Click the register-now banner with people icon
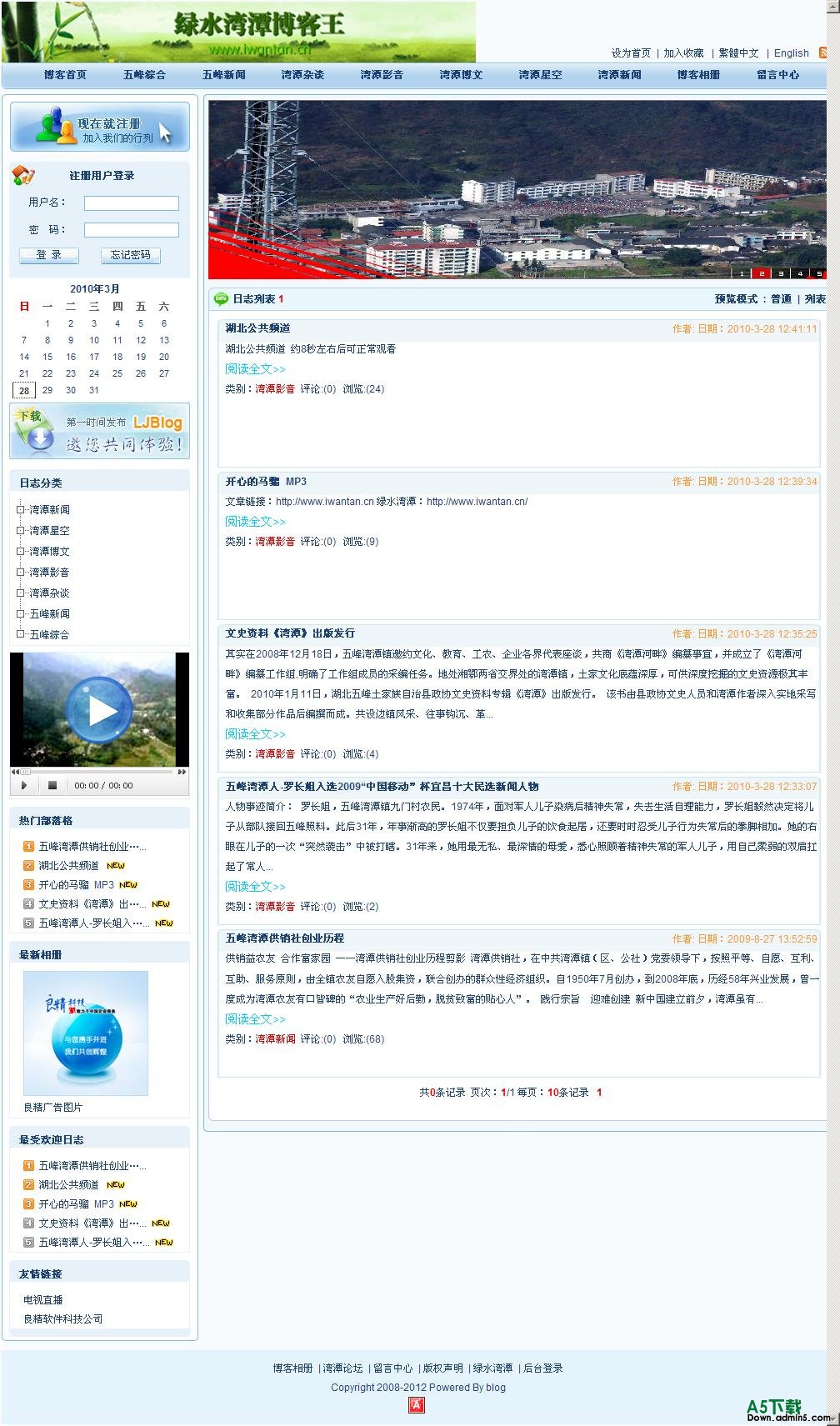840x1426 pixels. 100,127
